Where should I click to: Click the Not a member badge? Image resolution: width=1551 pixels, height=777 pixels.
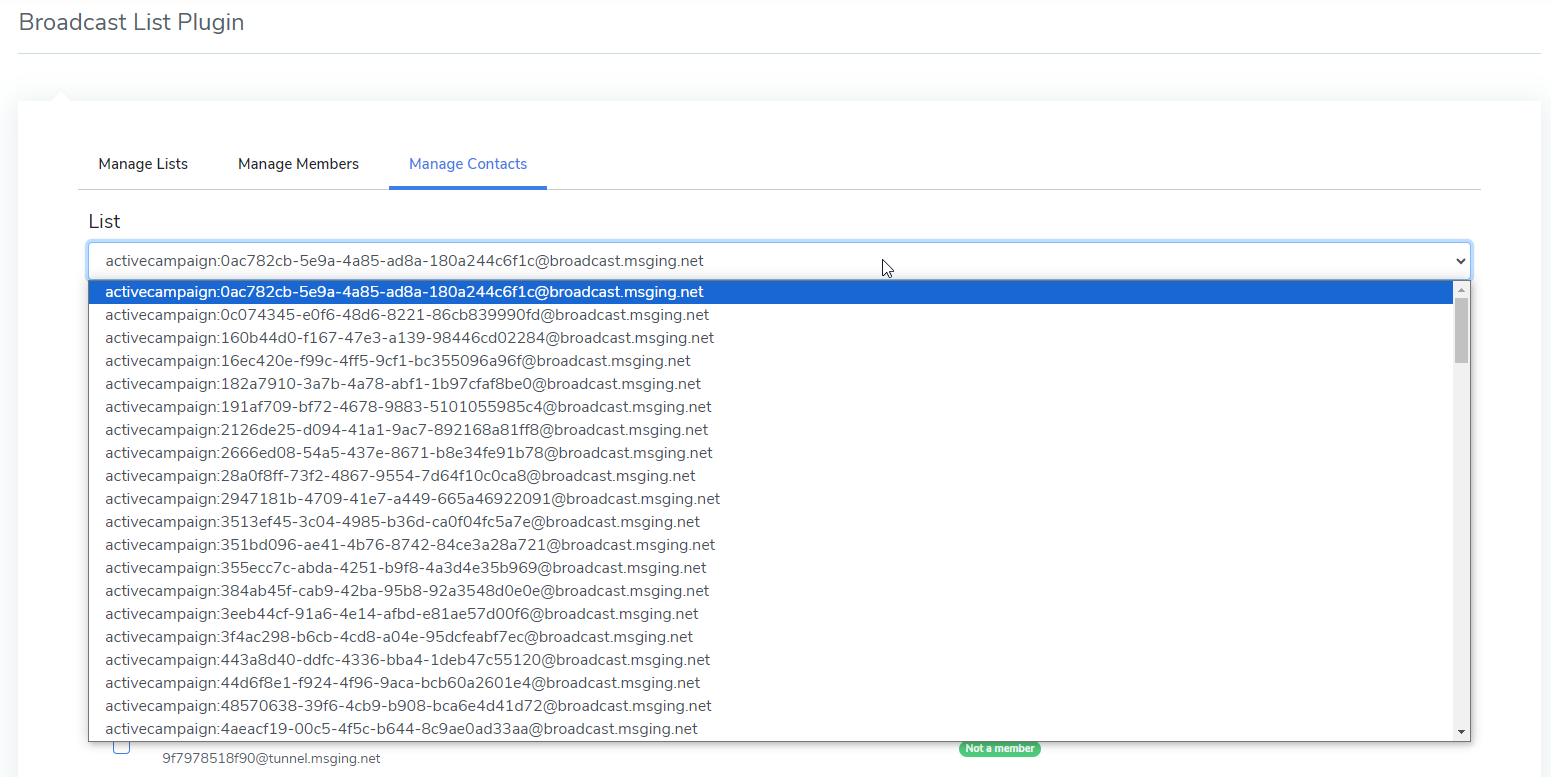tap(1000, 748)
